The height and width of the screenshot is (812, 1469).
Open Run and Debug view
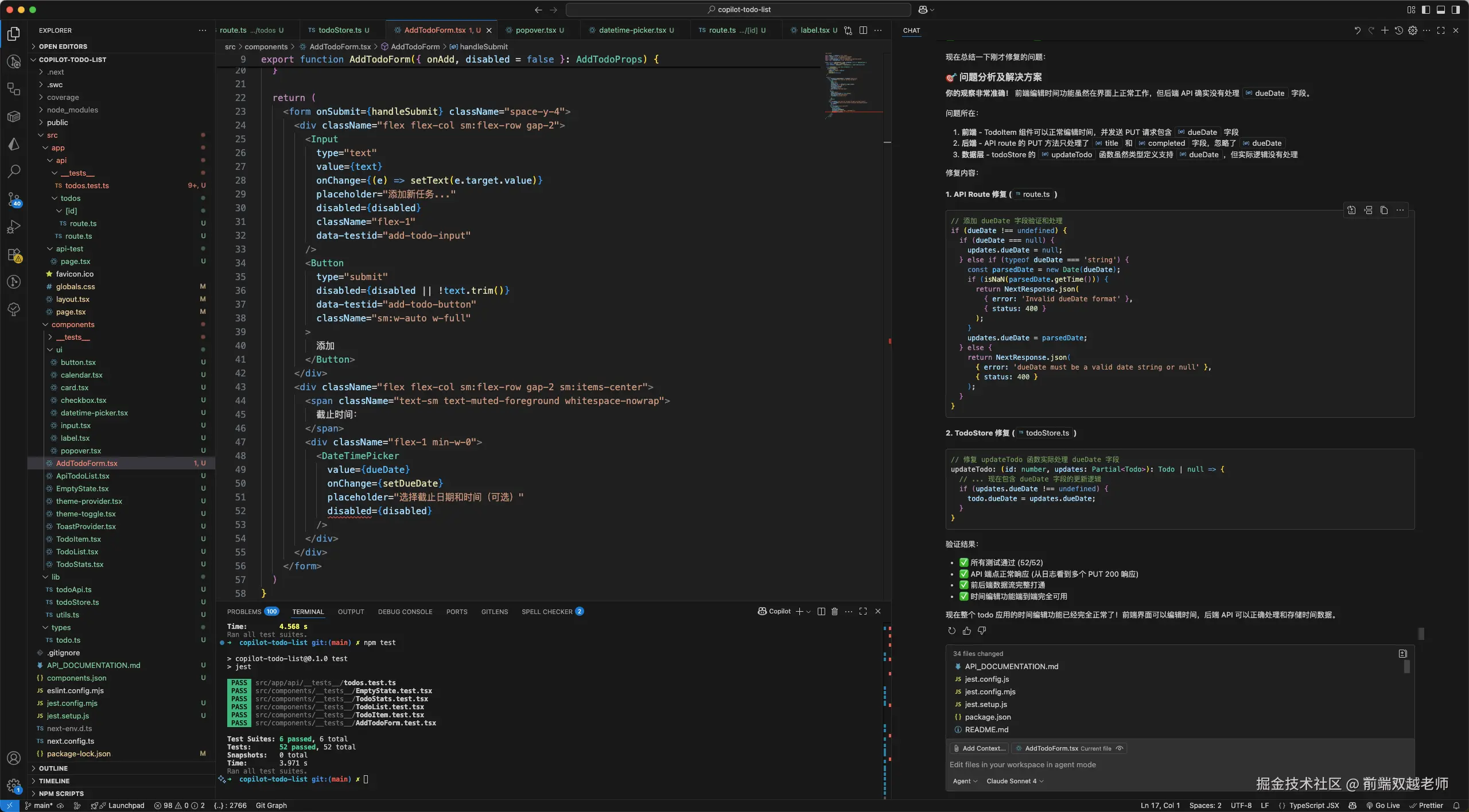14,227
